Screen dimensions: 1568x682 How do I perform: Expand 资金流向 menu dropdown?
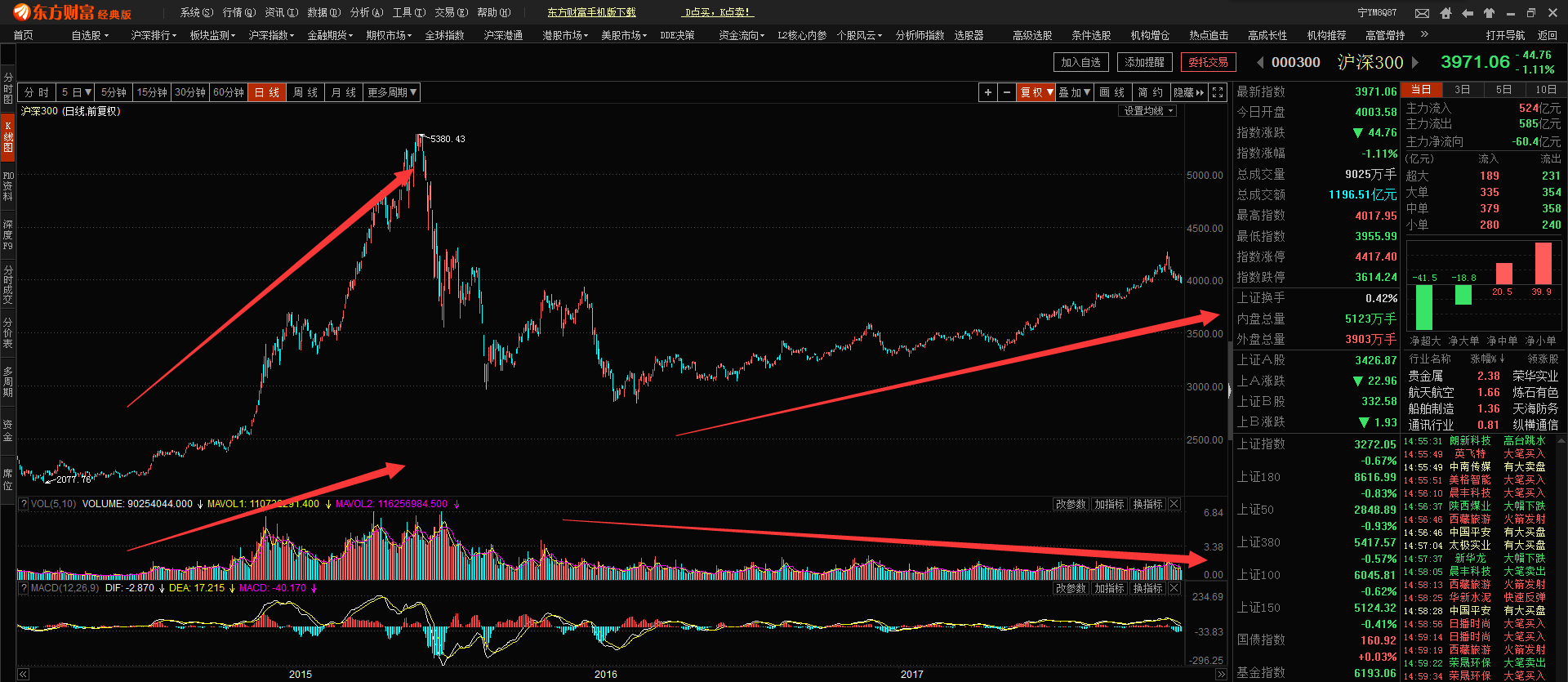click(742, 35)
